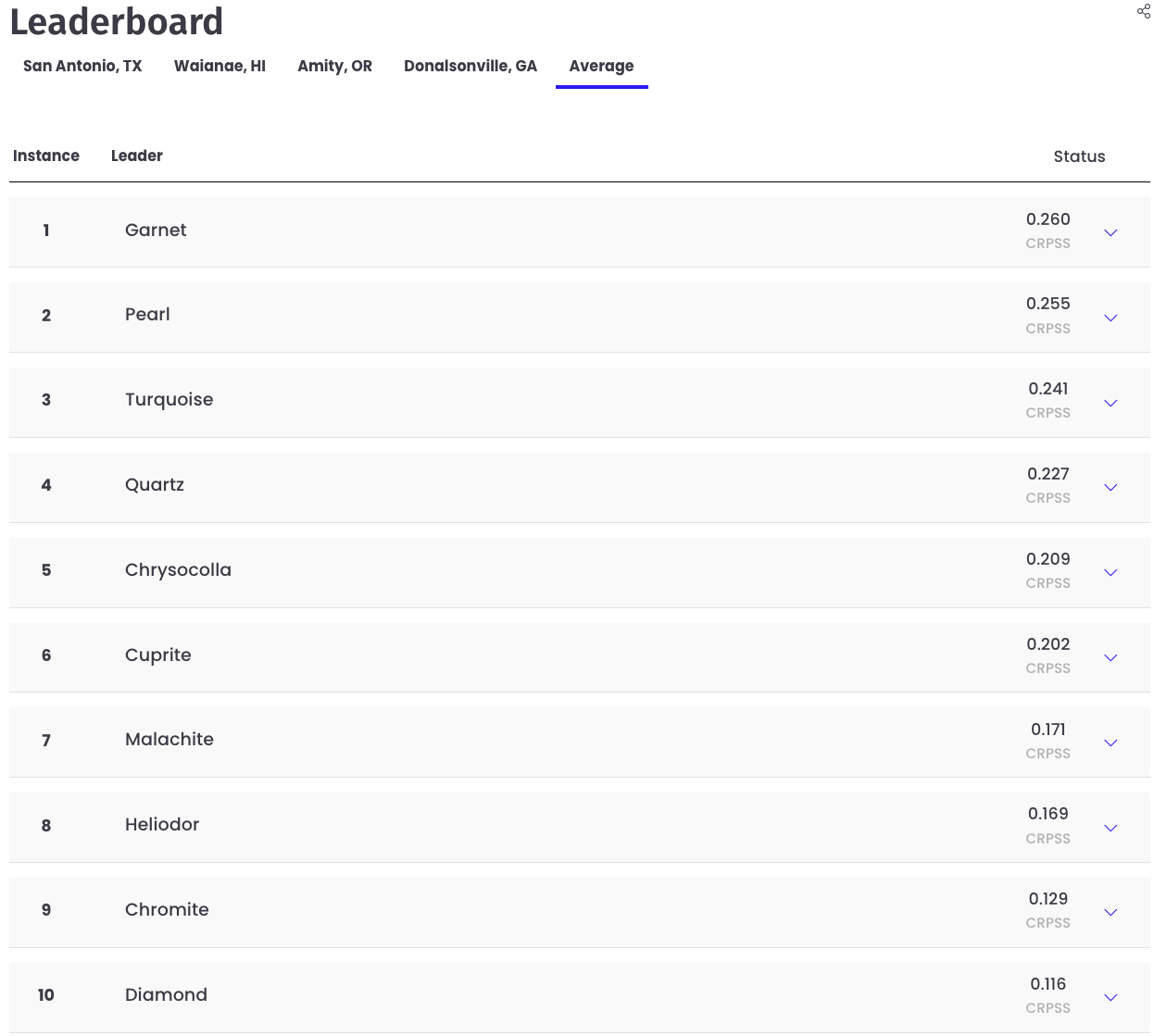
Task: Open the Waianae, HI tab
Action: point(220,66)
